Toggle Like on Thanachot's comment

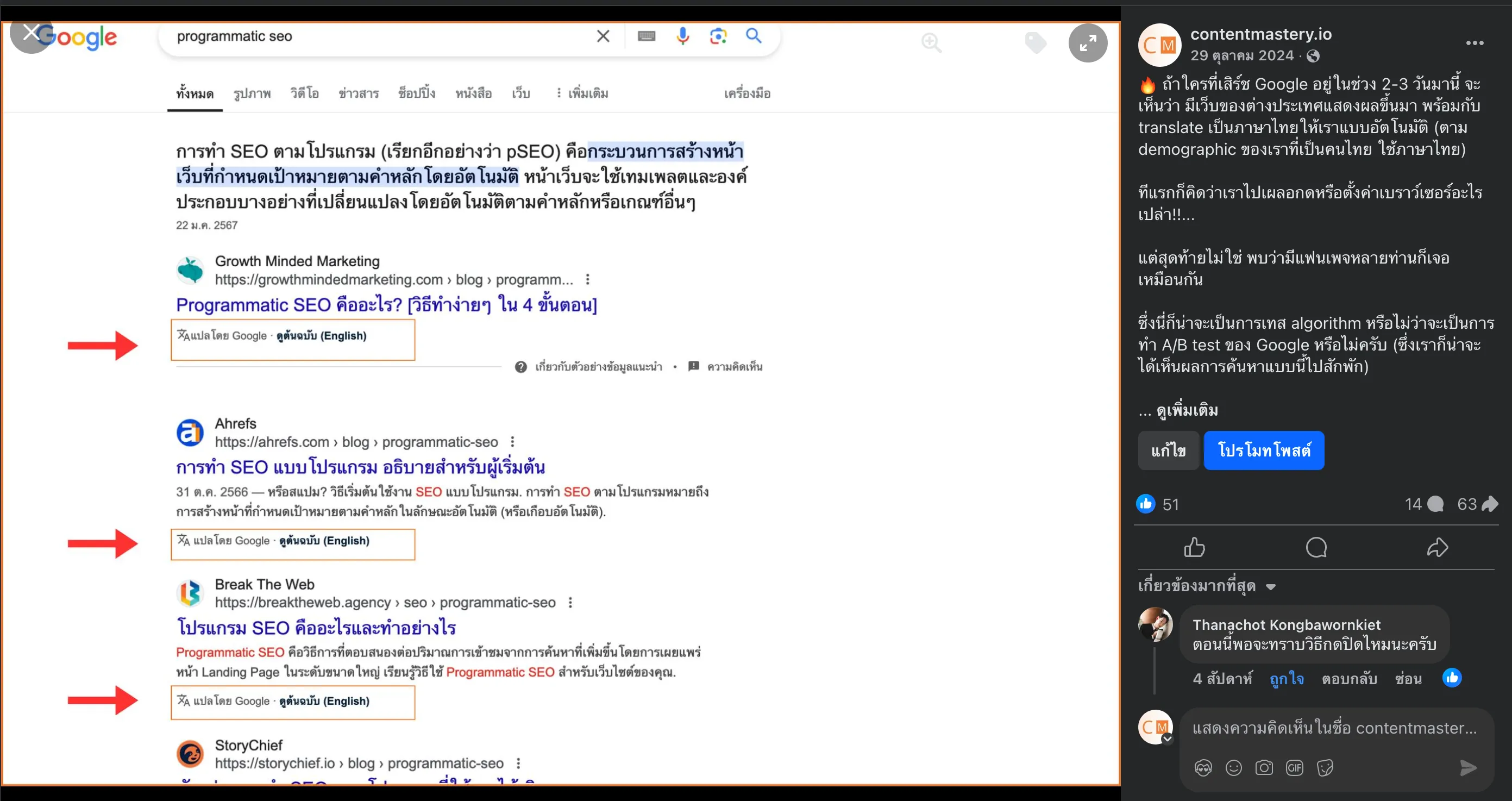[x=1286, y=679]
